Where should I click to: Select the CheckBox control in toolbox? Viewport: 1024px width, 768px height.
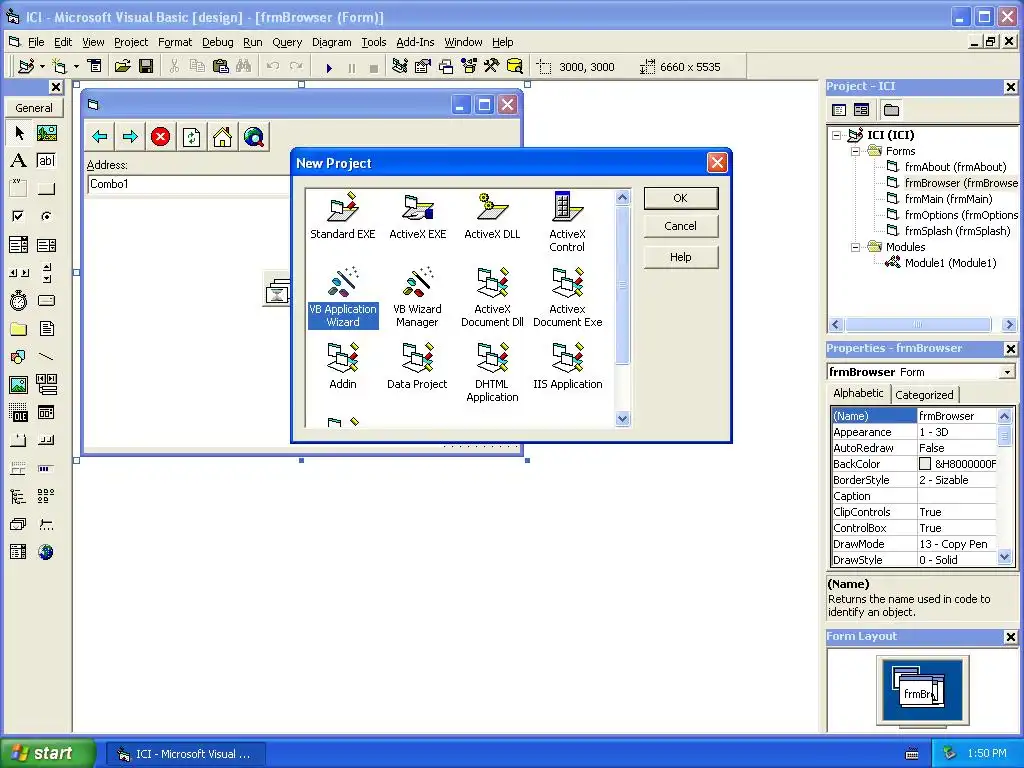[x=19, y=216]
